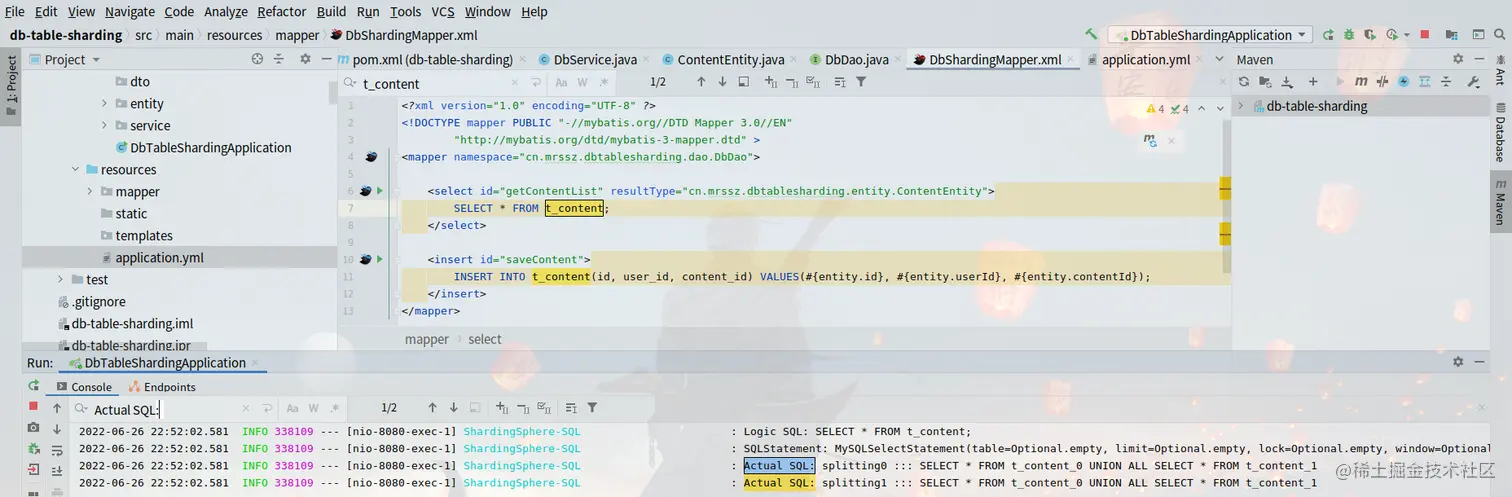Open Database side tool window

click(1500, 130)
